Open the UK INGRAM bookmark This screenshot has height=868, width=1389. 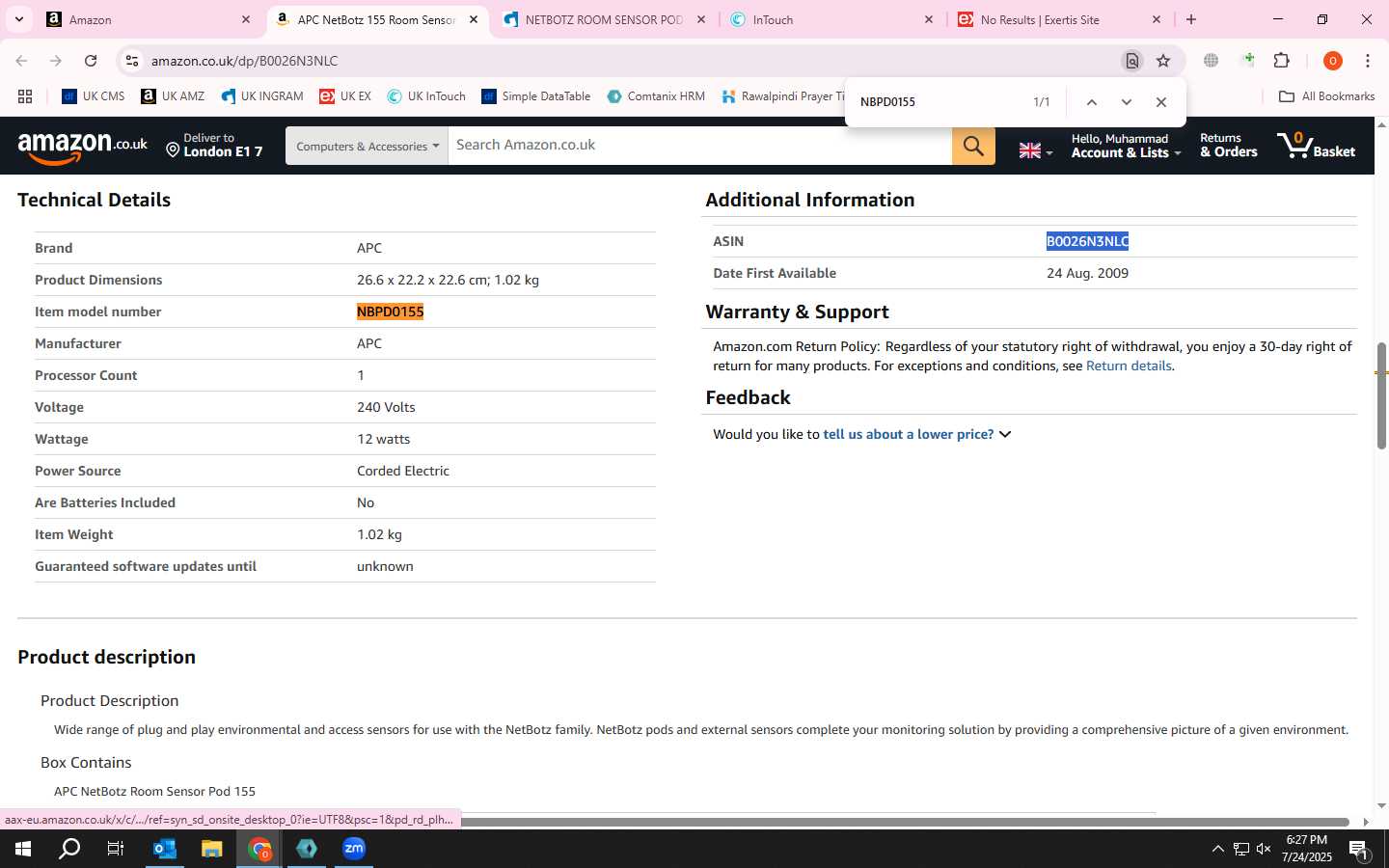coord(261,96)
